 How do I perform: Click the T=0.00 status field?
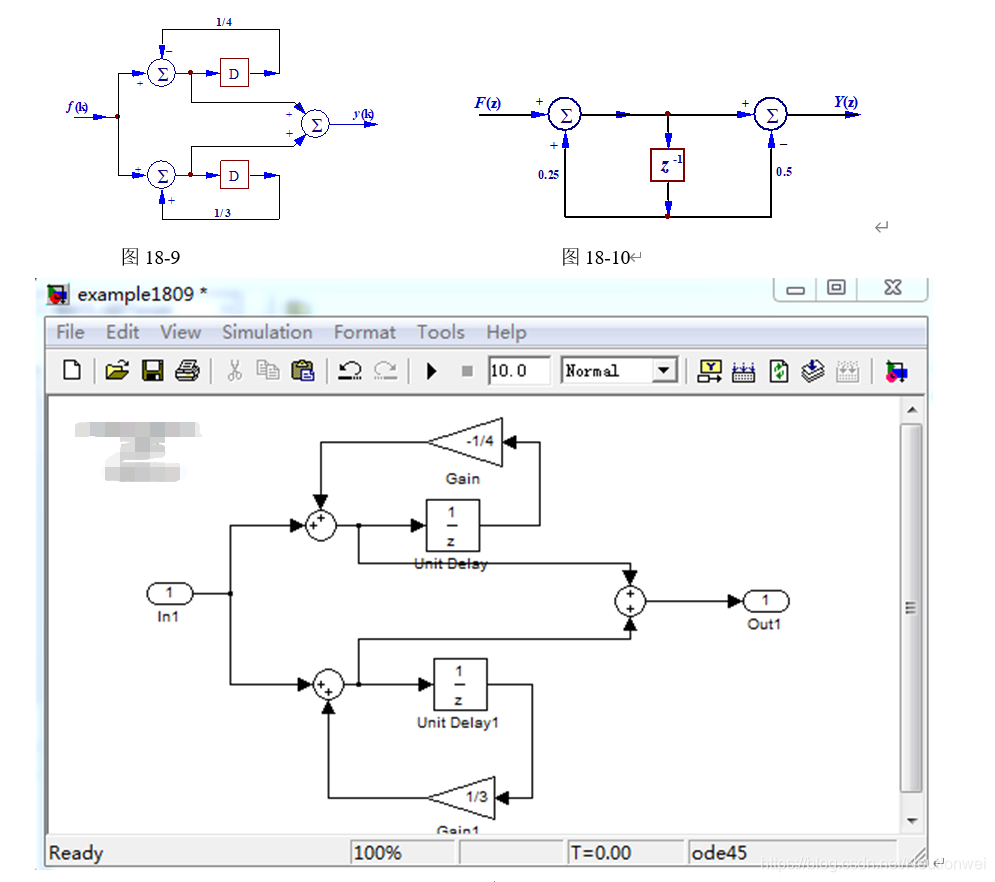(625, 852)
